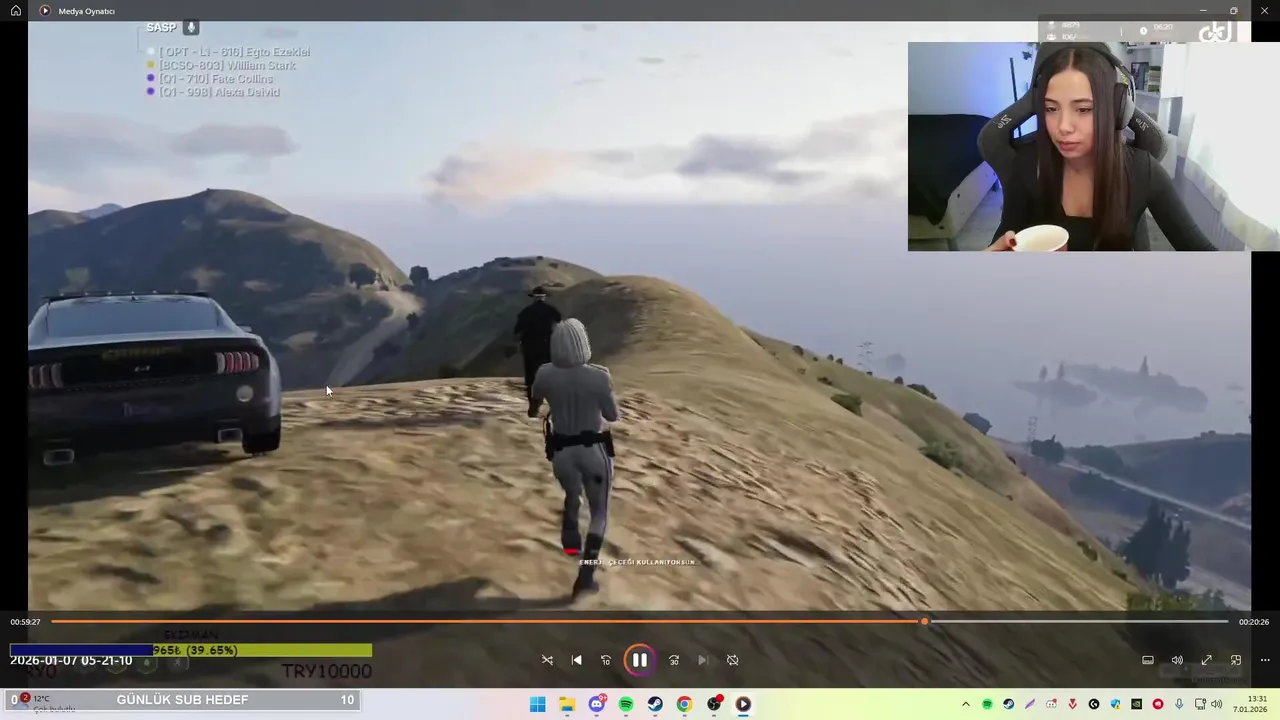The width and height of the screenshot is (1280, 720).
Task: Toggle shuffle mode in the player
Action: pos(547,660)
